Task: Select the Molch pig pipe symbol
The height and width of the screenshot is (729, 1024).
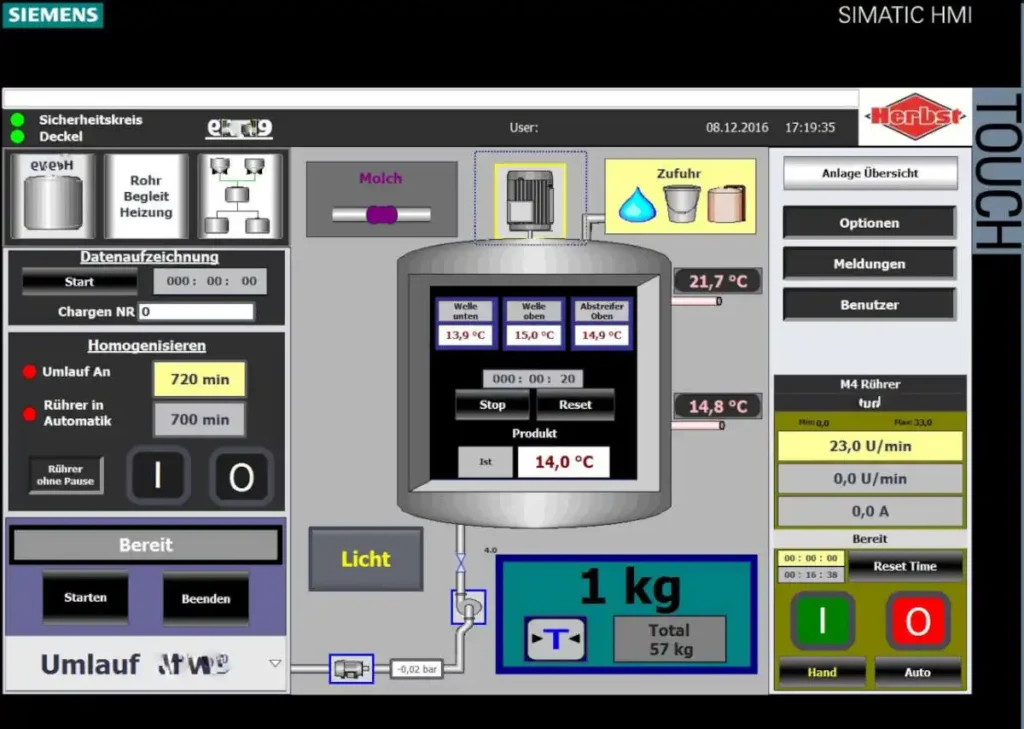Action: pos(381,214)
